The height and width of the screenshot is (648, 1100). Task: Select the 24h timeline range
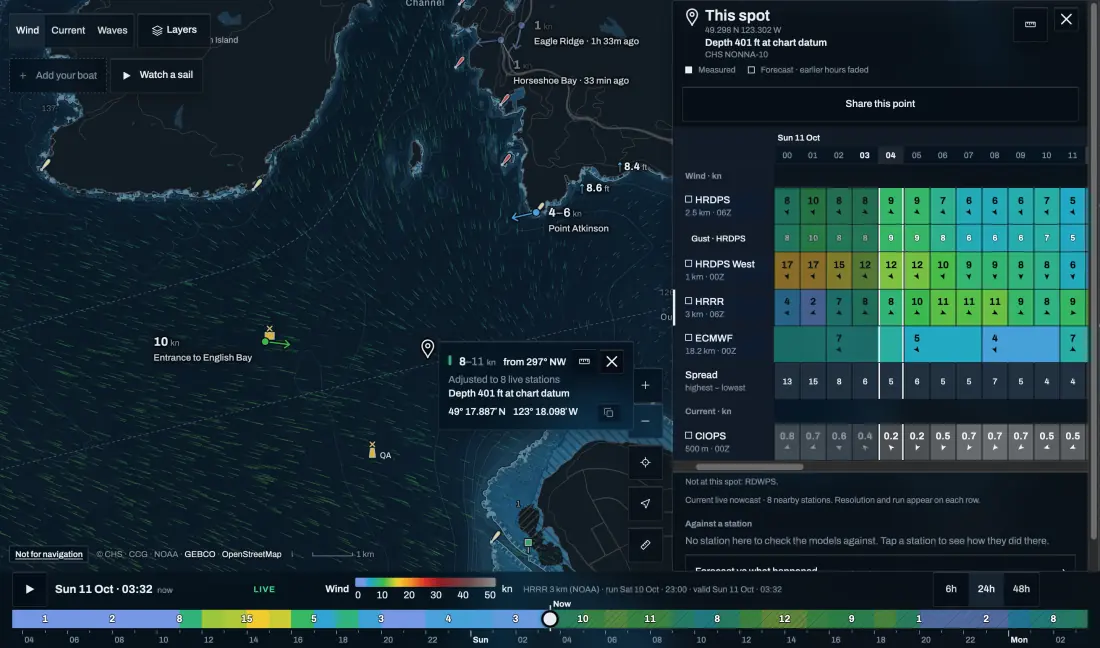pyautogui.click(x=986, y=589)
